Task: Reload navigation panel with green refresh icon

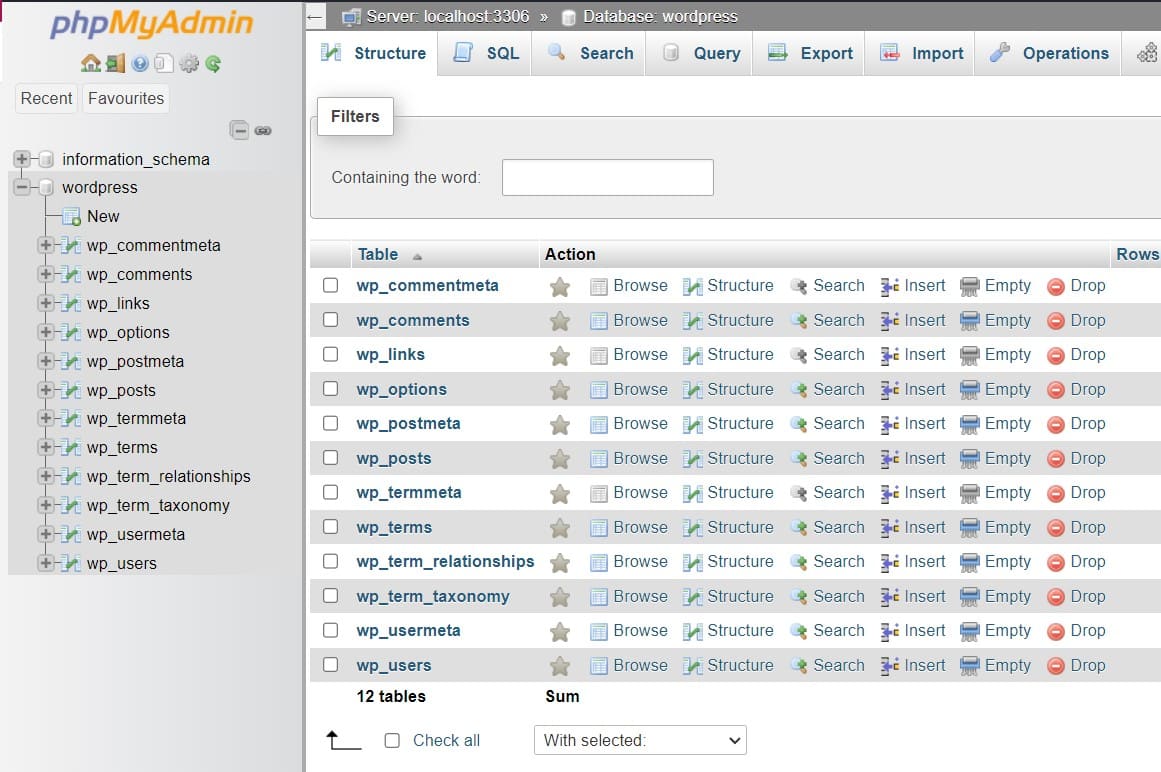Action: point(213,64)
